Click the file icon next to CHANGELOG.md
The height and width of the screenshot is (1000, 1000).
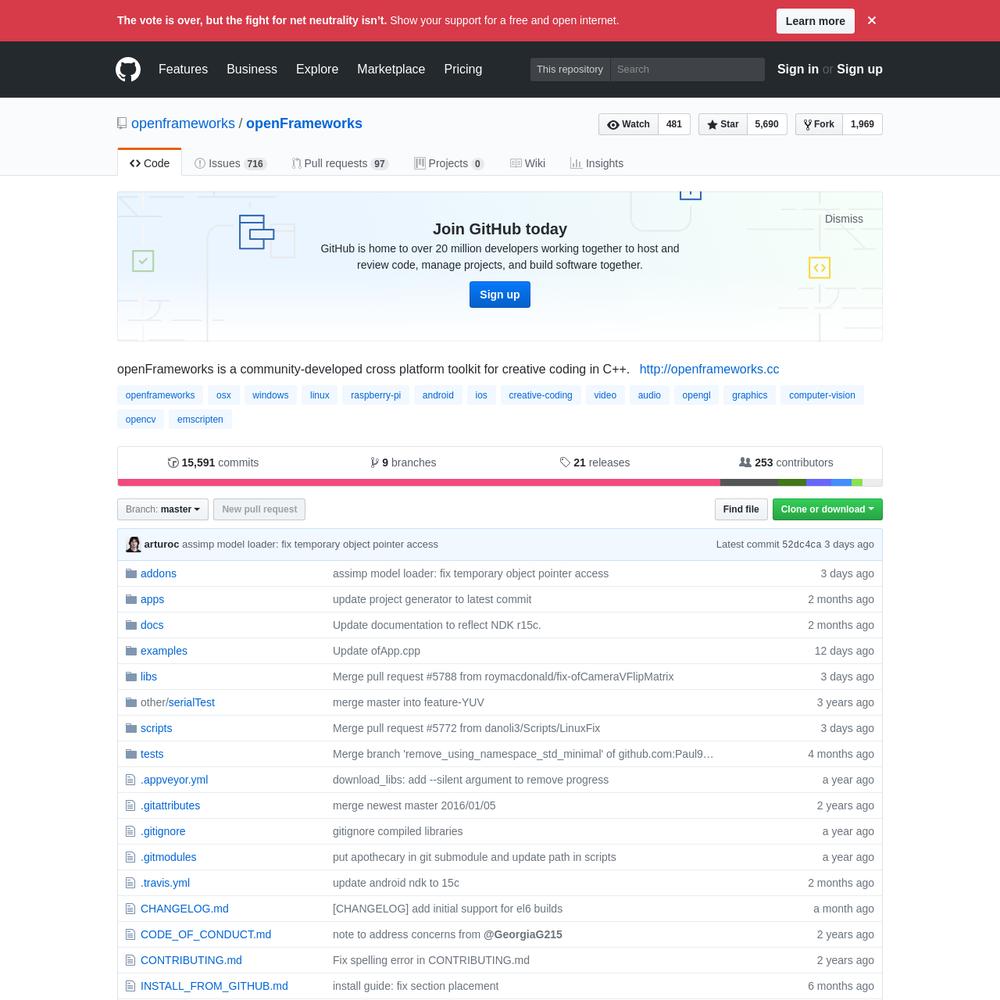coord(130,908)
